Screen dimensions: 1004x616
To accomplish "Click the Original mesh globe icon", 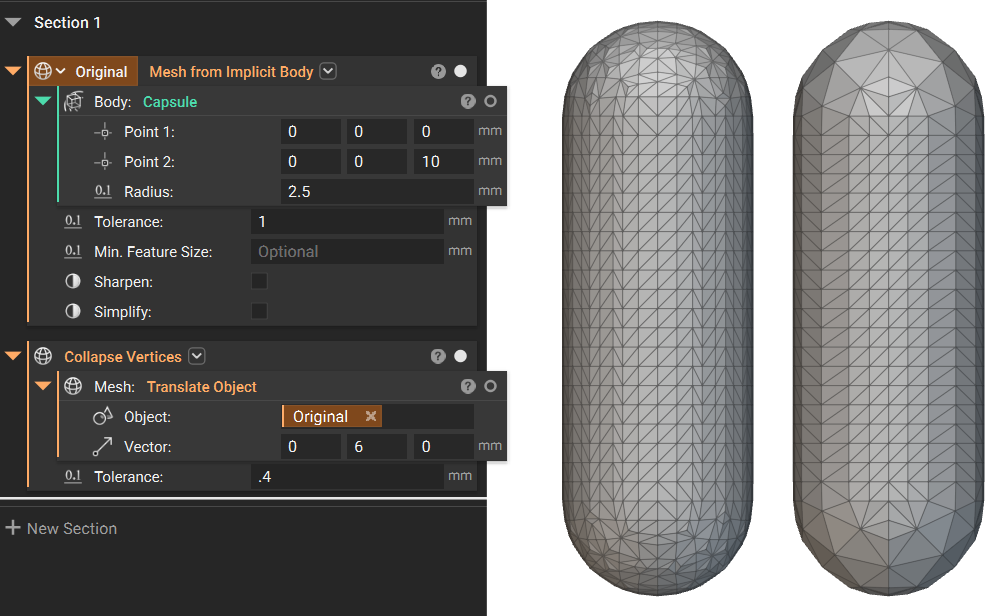I will coord(43,71).
